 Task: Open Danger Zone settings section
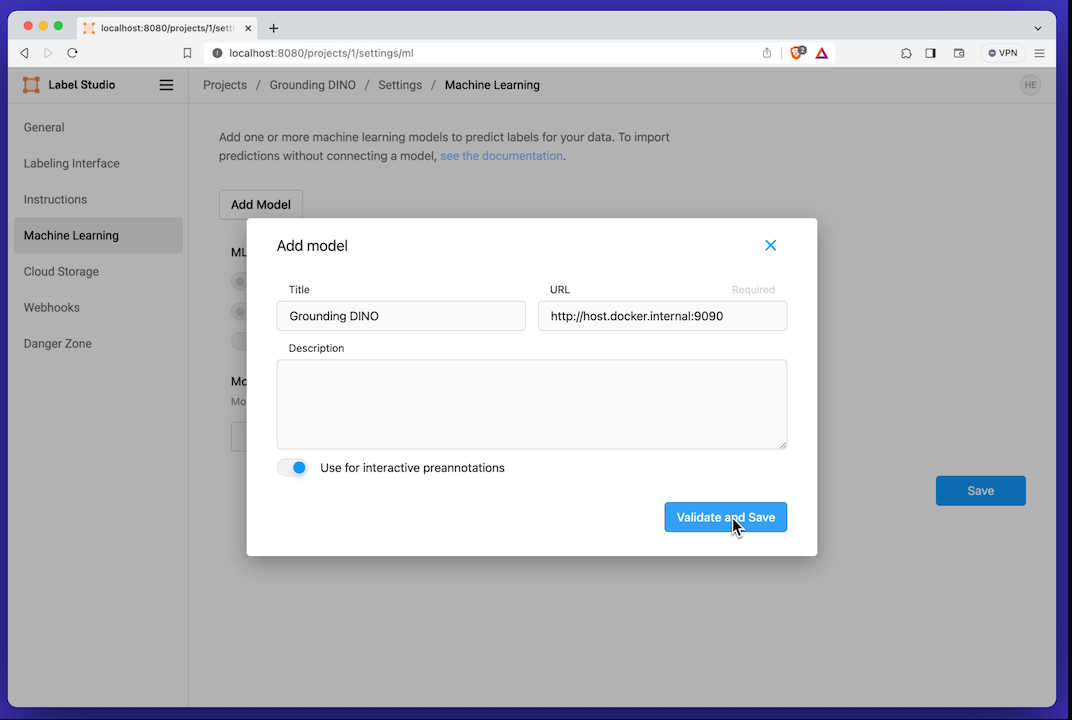pos(98,343)
